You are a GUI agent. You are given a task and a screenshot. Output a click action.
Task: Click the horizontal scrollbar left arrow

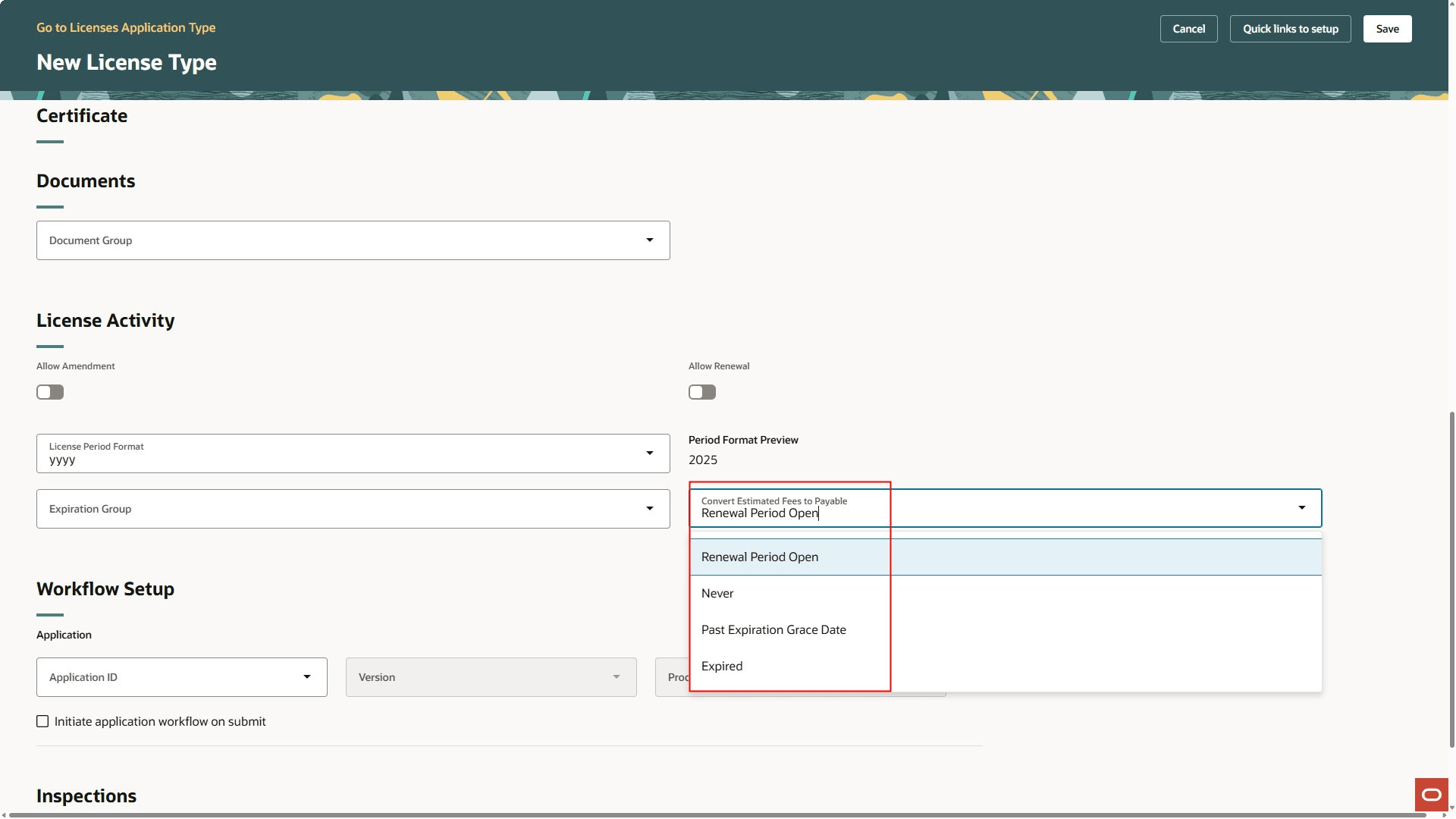(x=6, y=814)
